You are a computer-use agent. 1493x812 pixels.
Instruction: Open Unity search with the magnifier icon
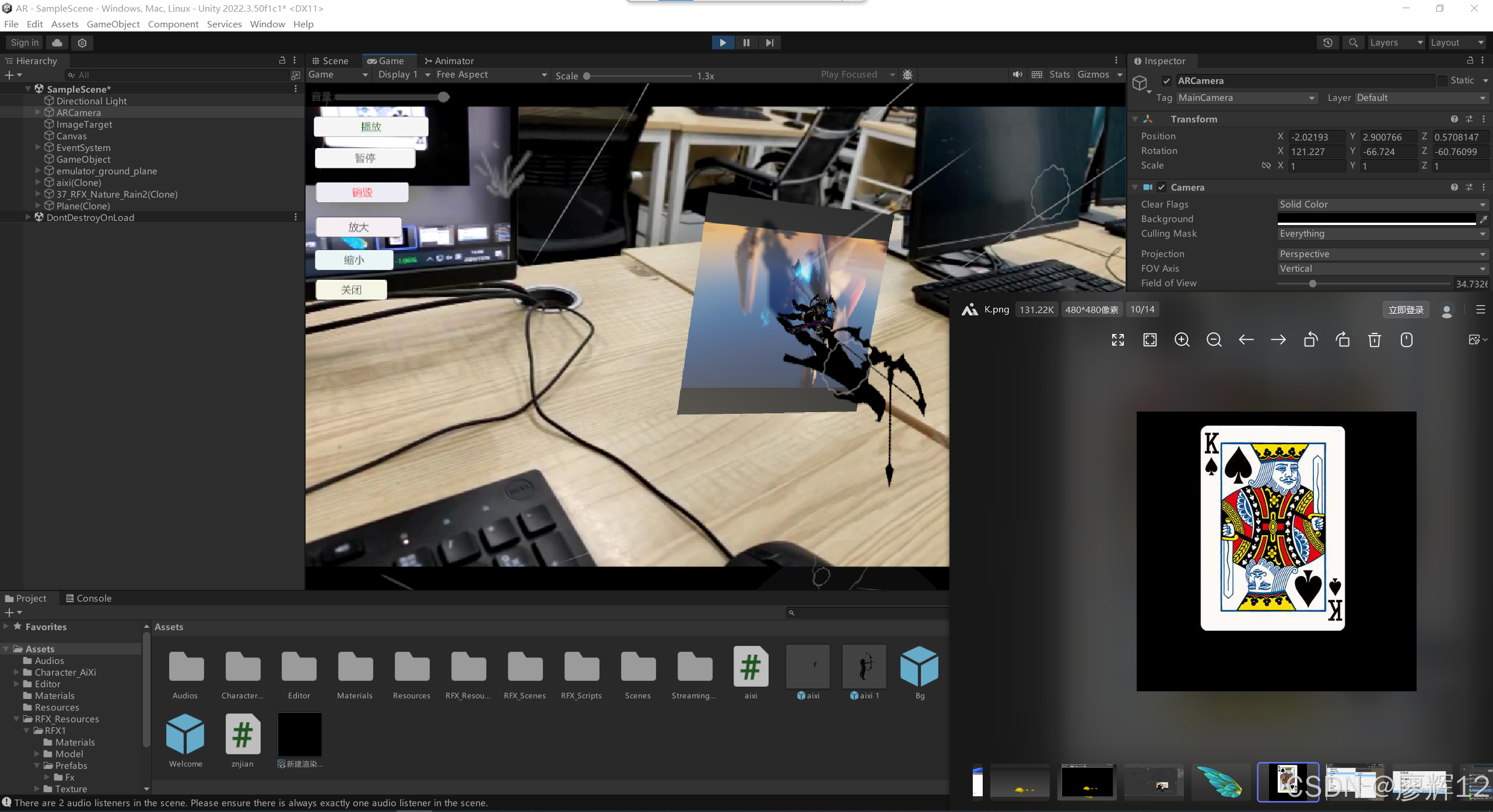(x=1354, y=43)
